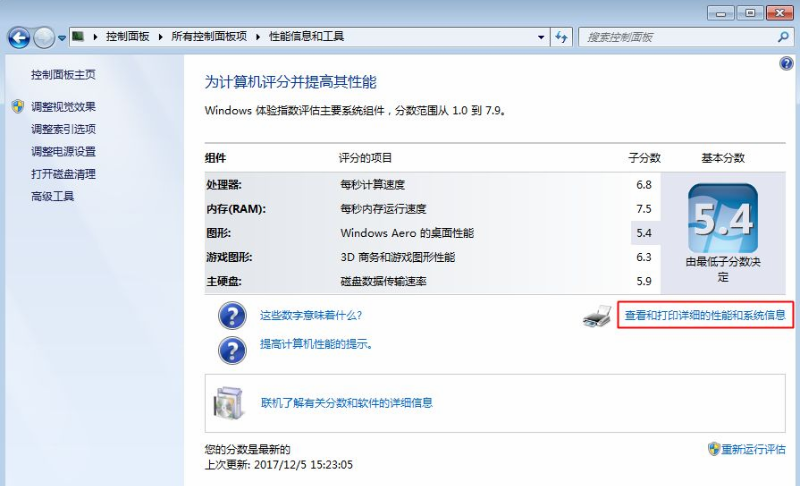Viewport: 800px width, 486px height.
Task: Click the magnifier icon in search box
Action: coord(783,37)
